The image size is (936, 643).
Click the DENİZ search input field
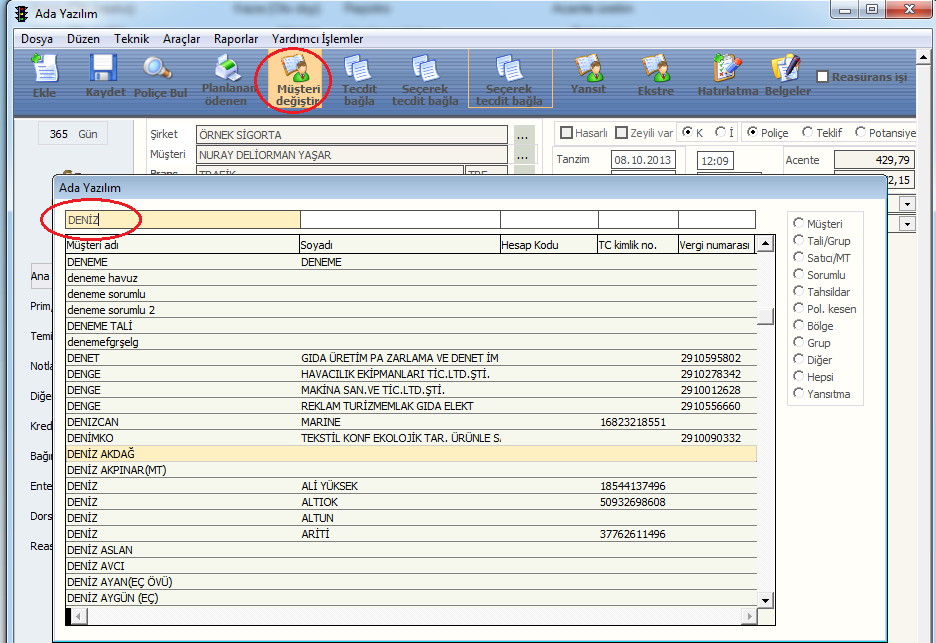[x=182, y=219]
